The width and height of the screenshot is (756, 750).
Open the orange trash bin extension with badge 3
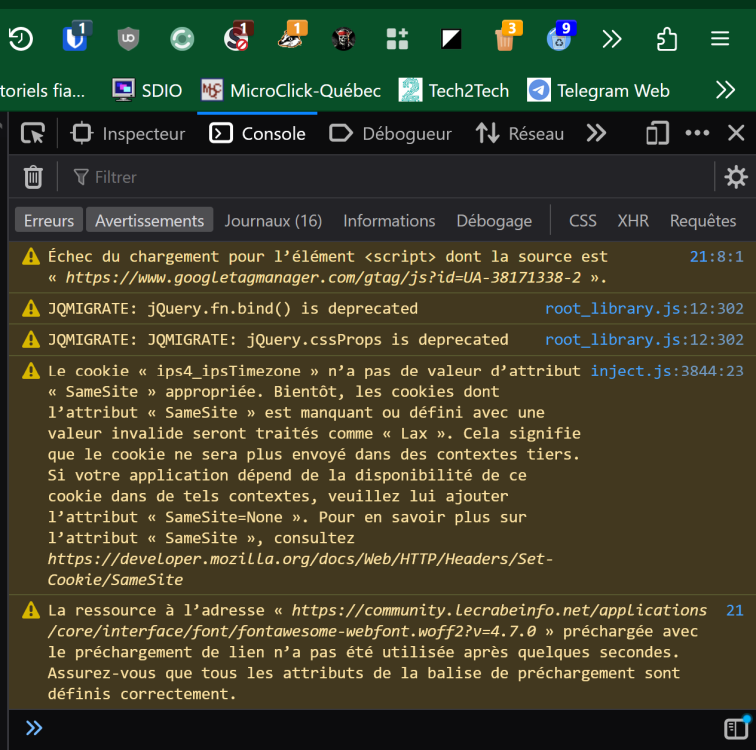[506, 38]
